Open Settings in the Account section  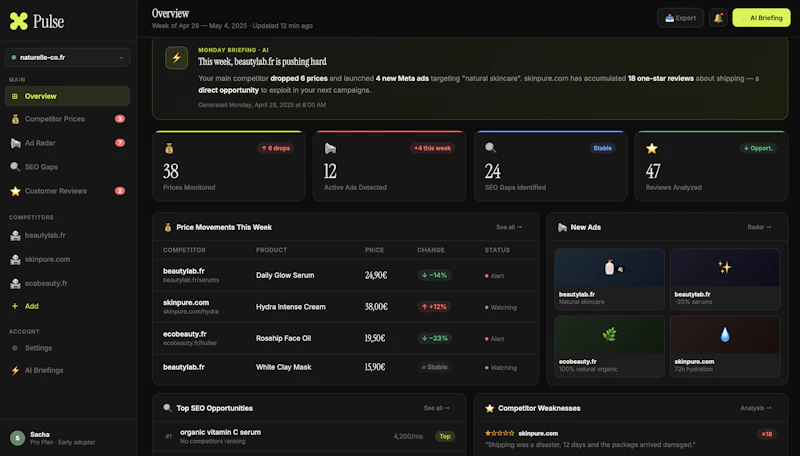coord(67,348)
